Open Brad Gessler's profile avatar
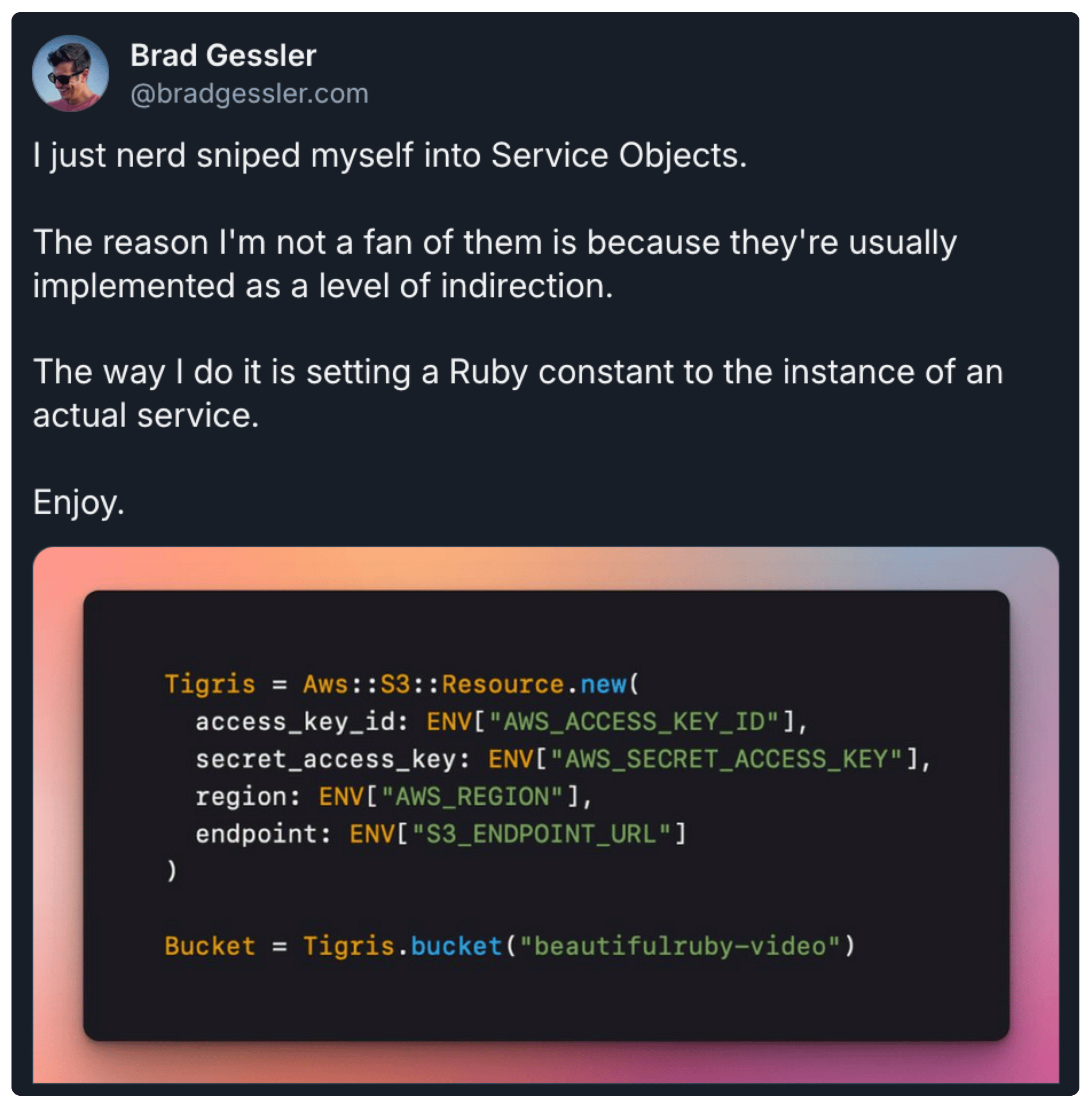Viewport: 1092px width, 1109px height. [70, 73]
